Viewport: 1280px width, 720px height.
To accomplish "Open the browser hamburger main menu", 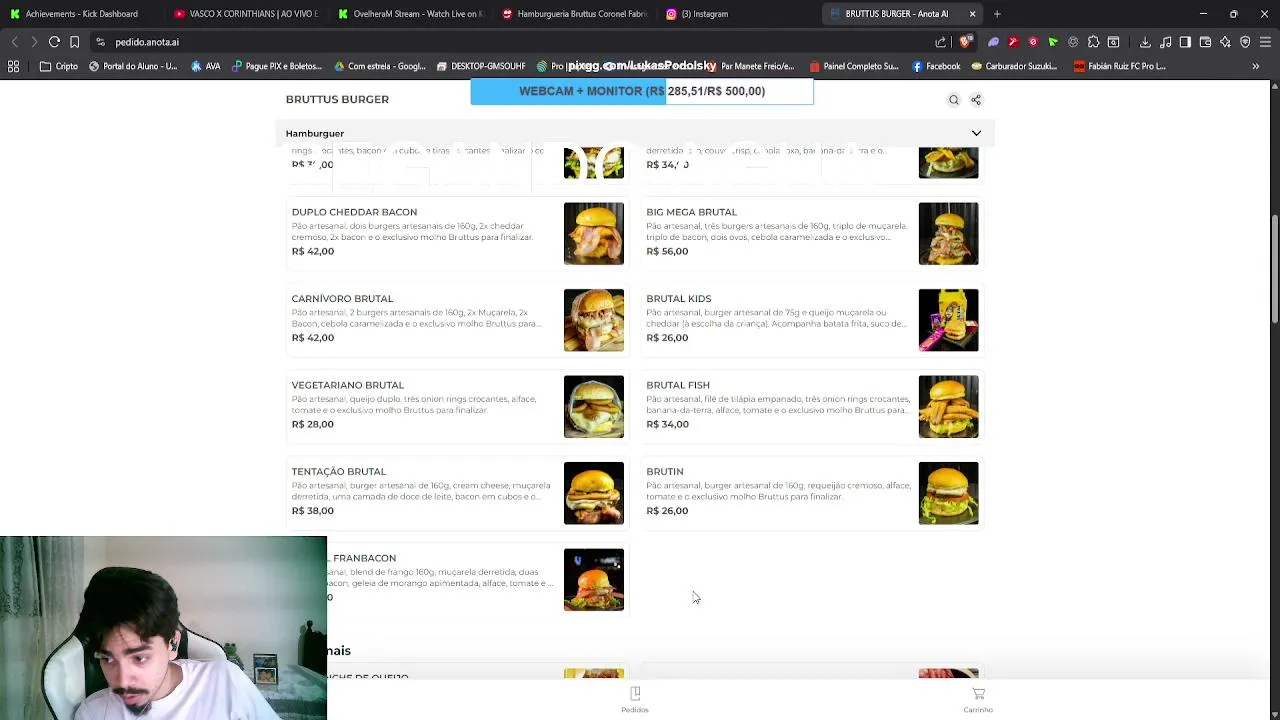I will (x=1265, y=42).
